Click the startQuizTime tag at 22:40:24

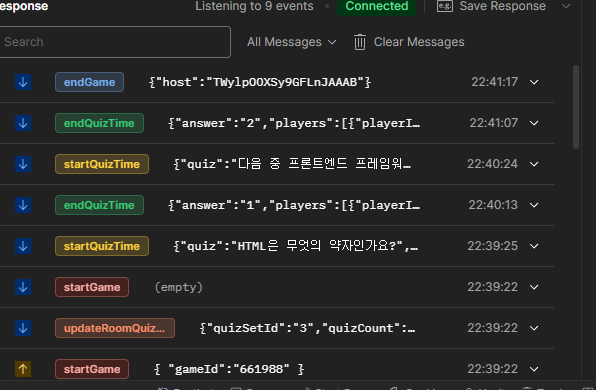102,164
